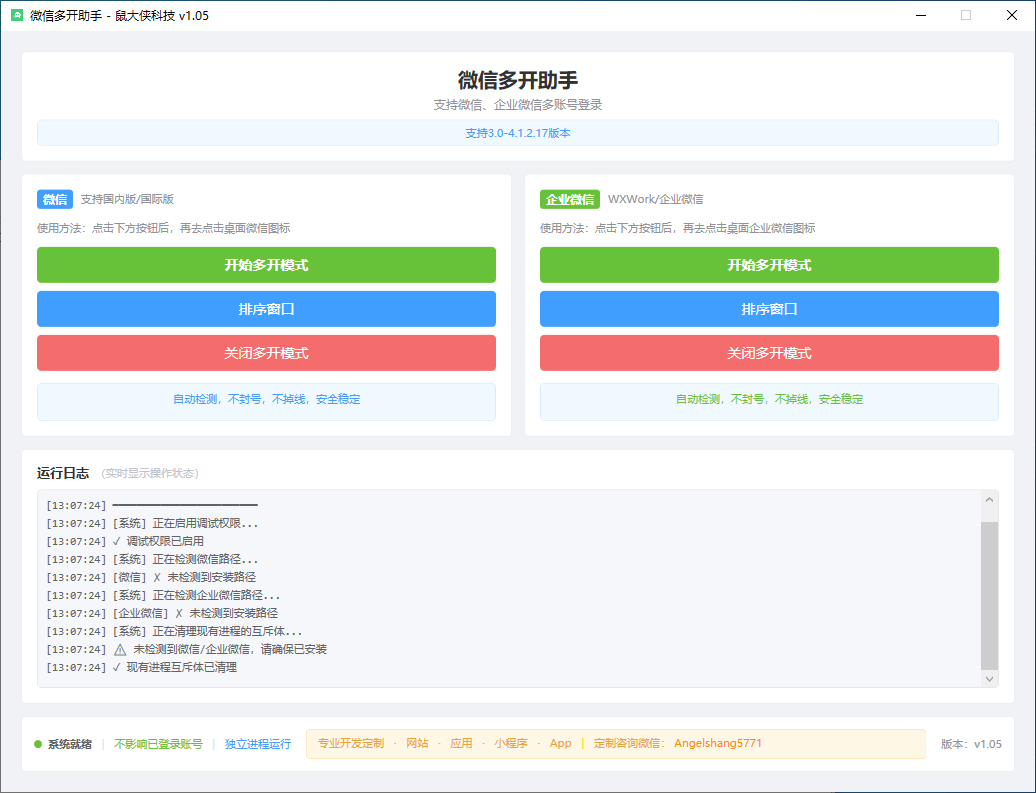Click the 运行日志 scrollbar thumb
This screenshot has width=1036, height=793.
point(989,595)
